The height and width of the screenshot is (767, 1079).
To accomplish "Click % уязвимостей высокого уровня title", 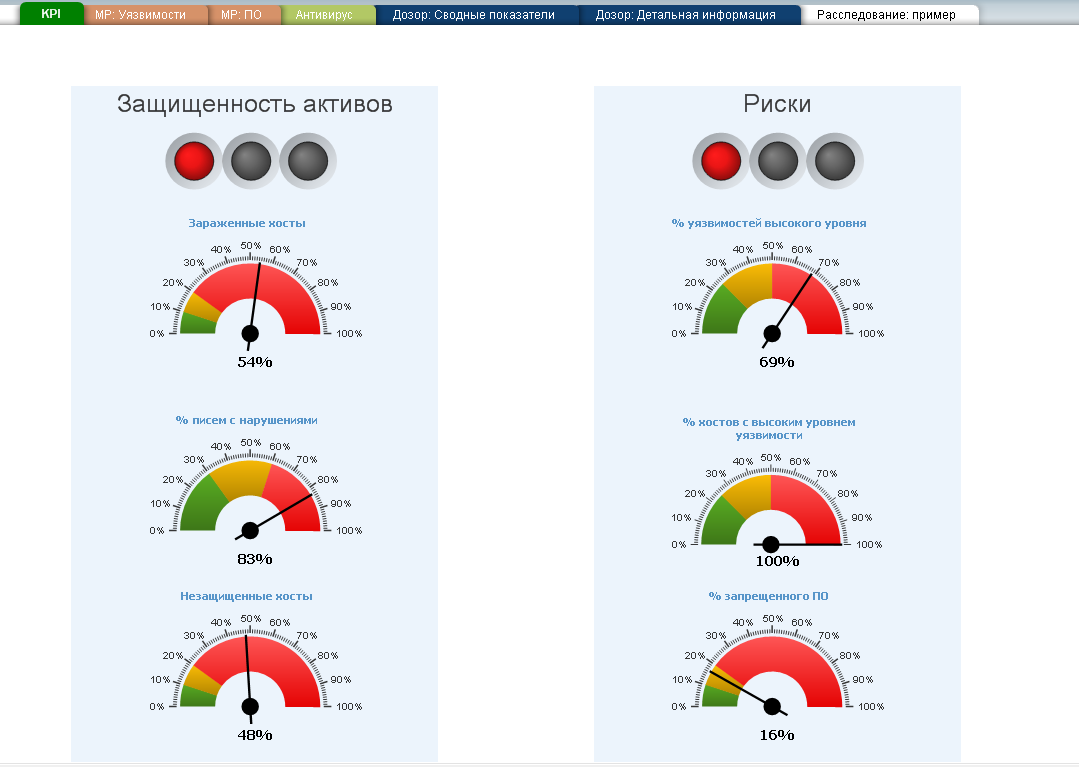I will (x=769, y=223).
